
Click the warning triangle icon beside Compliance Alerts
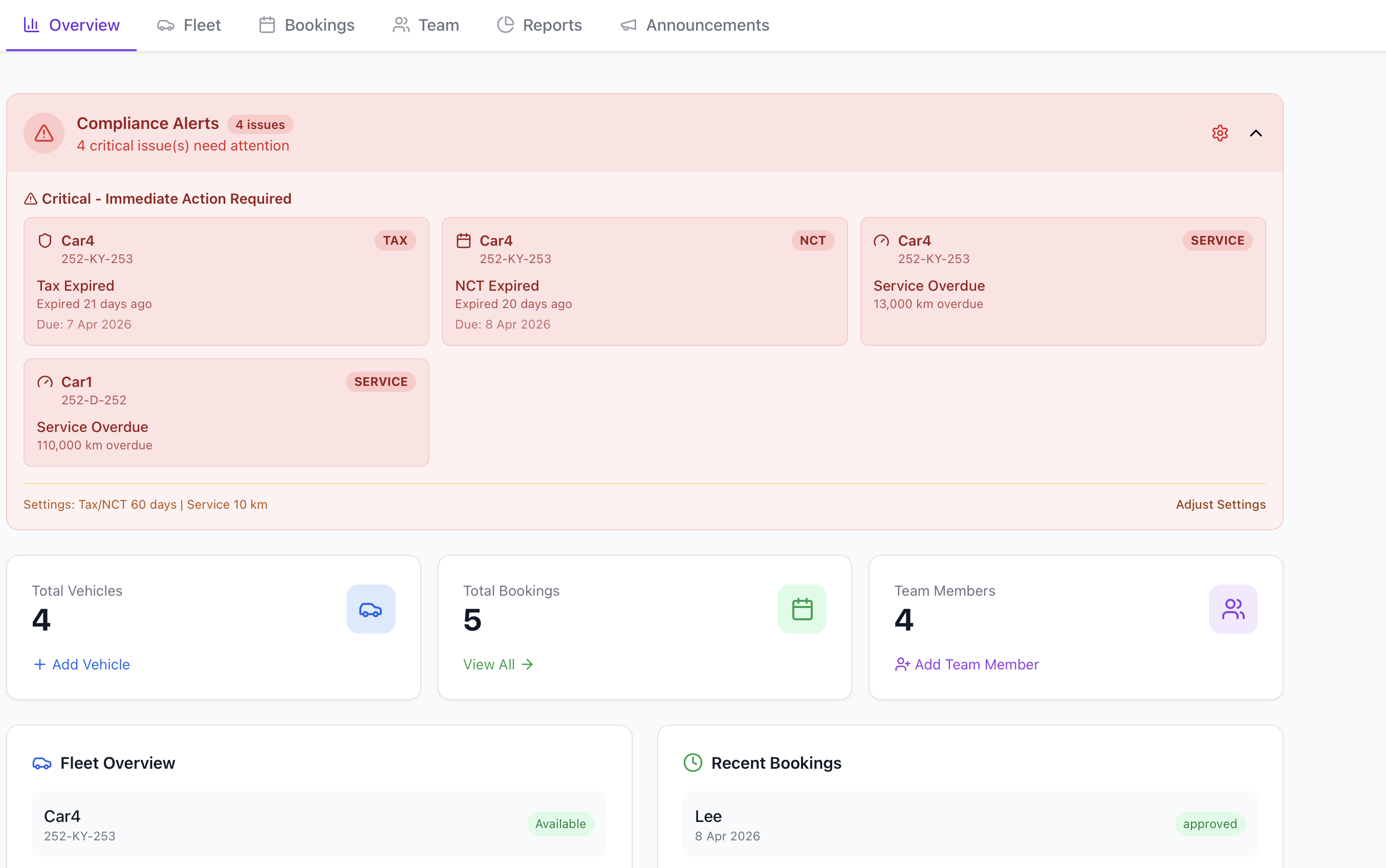[44, 133]
